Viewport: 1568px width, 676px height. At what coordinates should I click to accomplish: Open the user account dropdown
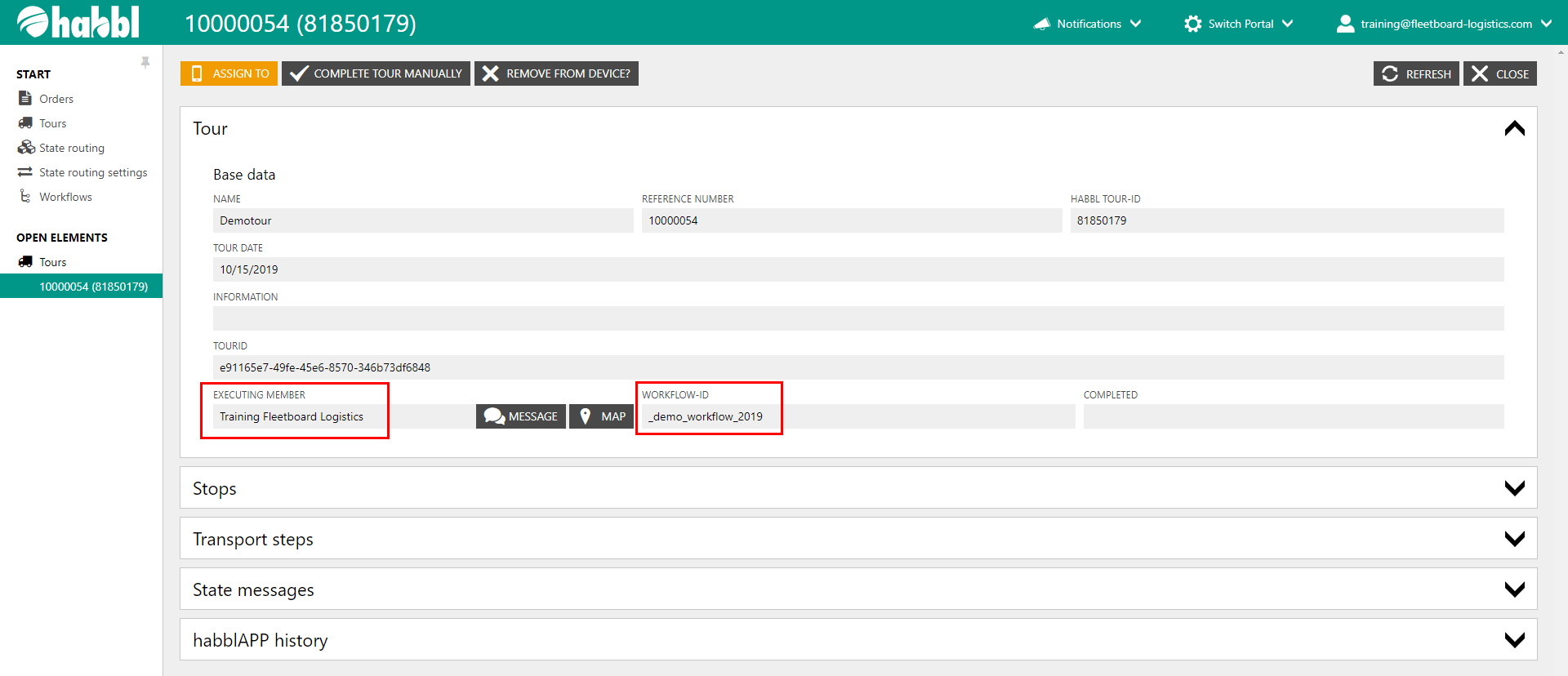point(1444,24)
